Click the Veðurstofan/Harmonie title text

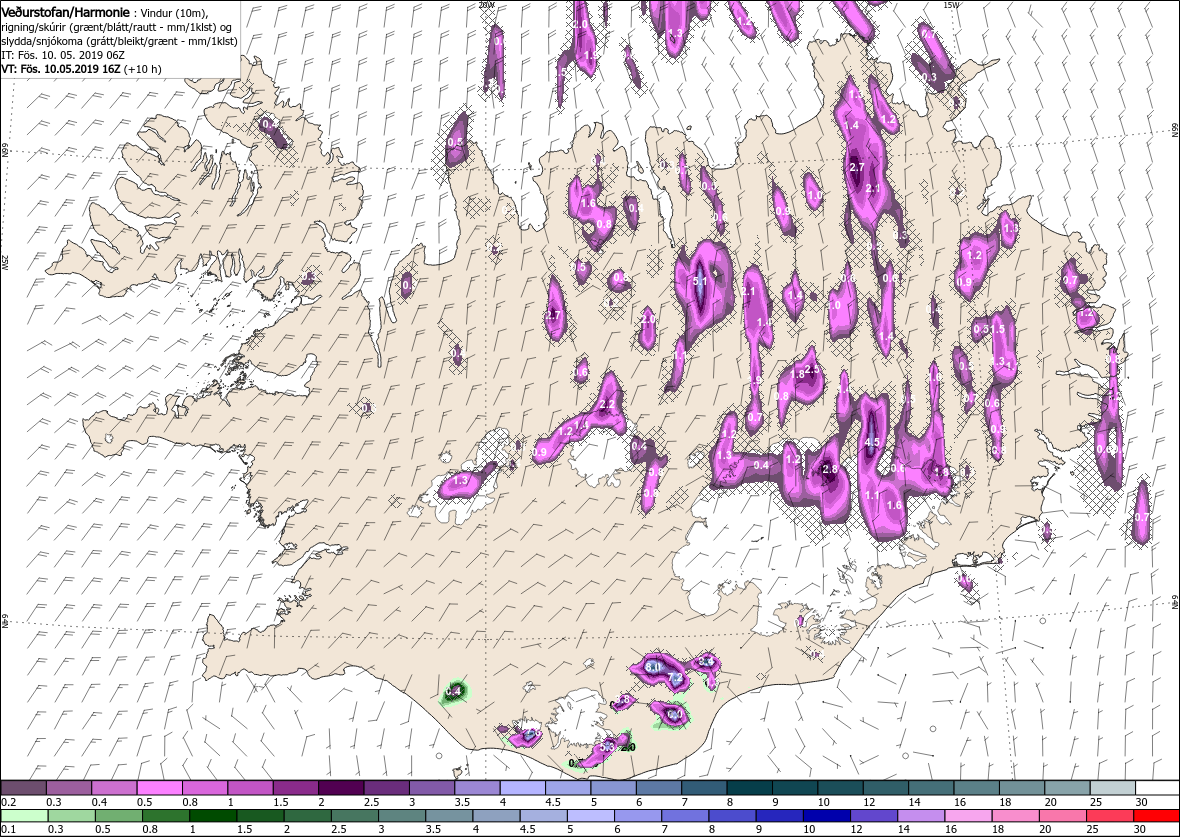coord(66,13)
